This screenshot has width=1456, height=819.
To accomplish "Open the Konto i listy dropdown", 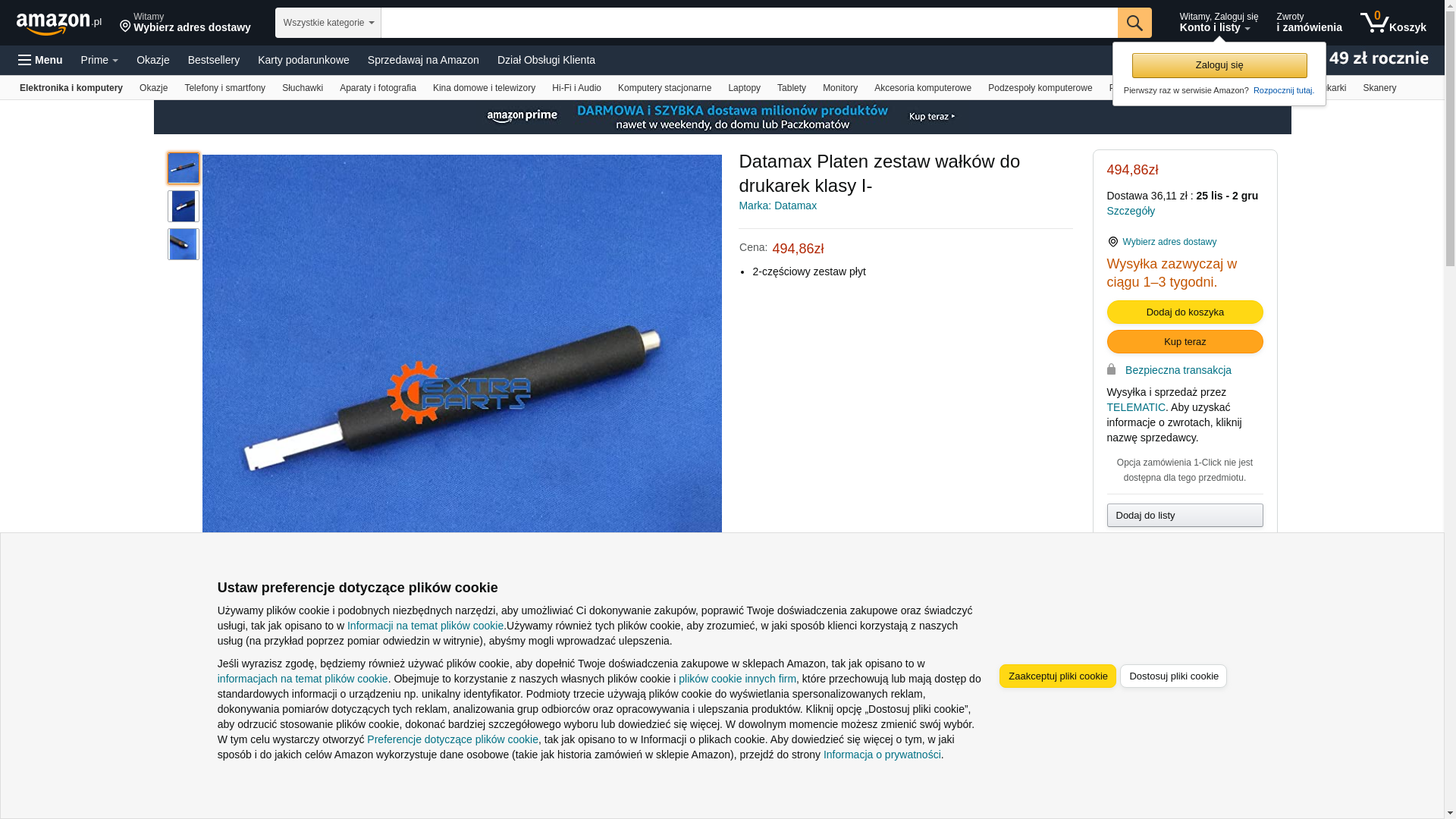I will tap(1219, 23).
